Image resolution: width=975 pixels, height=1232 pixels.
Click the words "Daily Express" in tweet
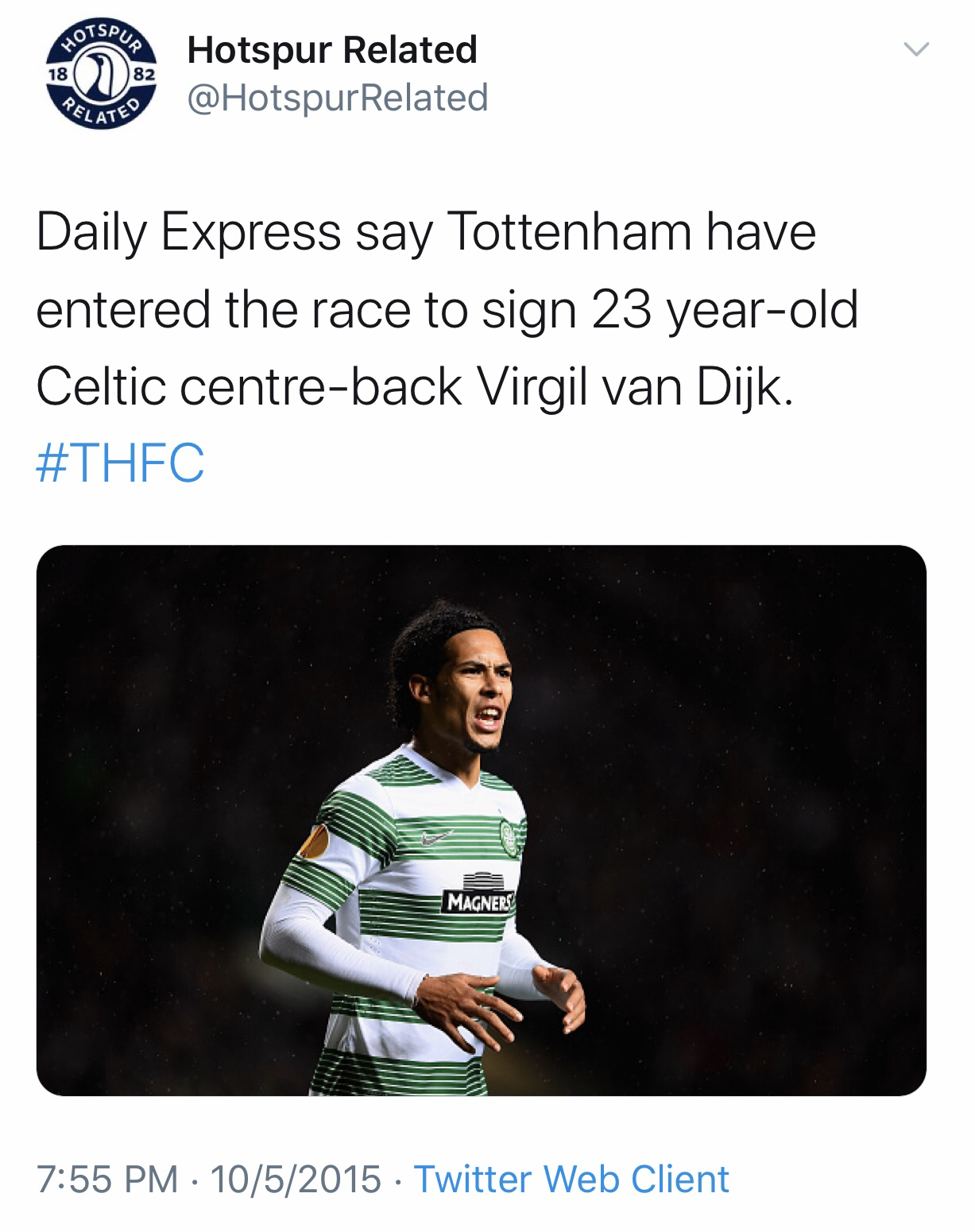click(188, 233)
